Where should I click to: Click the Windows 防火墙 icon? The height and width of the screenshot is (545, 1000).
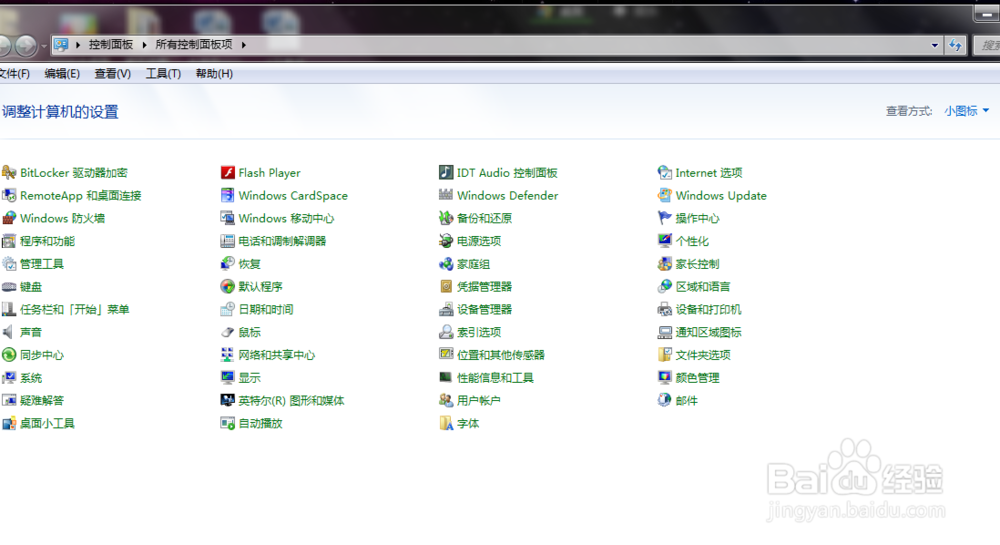point(9,218)
